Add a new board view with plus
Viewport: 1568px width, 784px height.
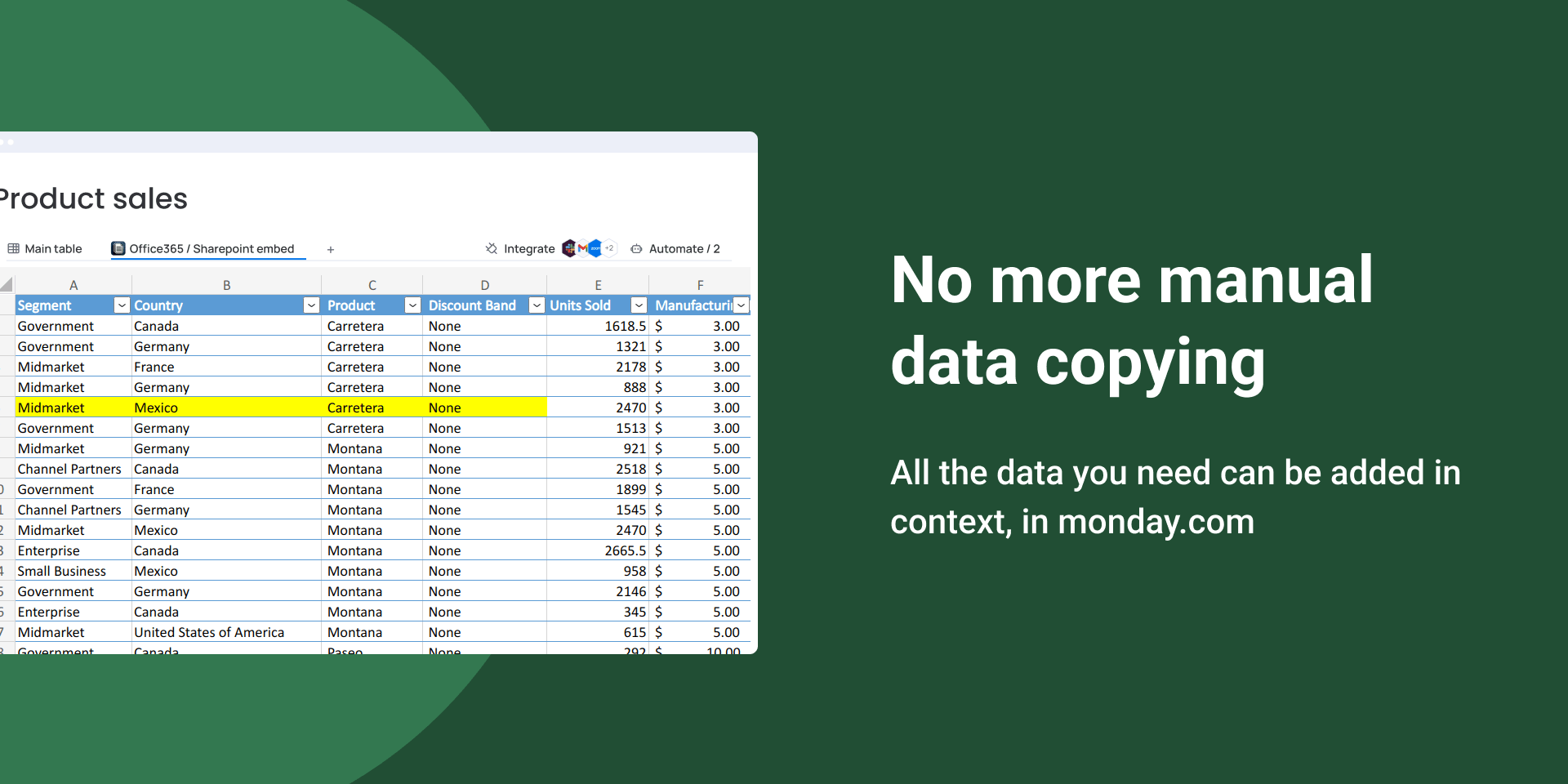coord(331,250)
